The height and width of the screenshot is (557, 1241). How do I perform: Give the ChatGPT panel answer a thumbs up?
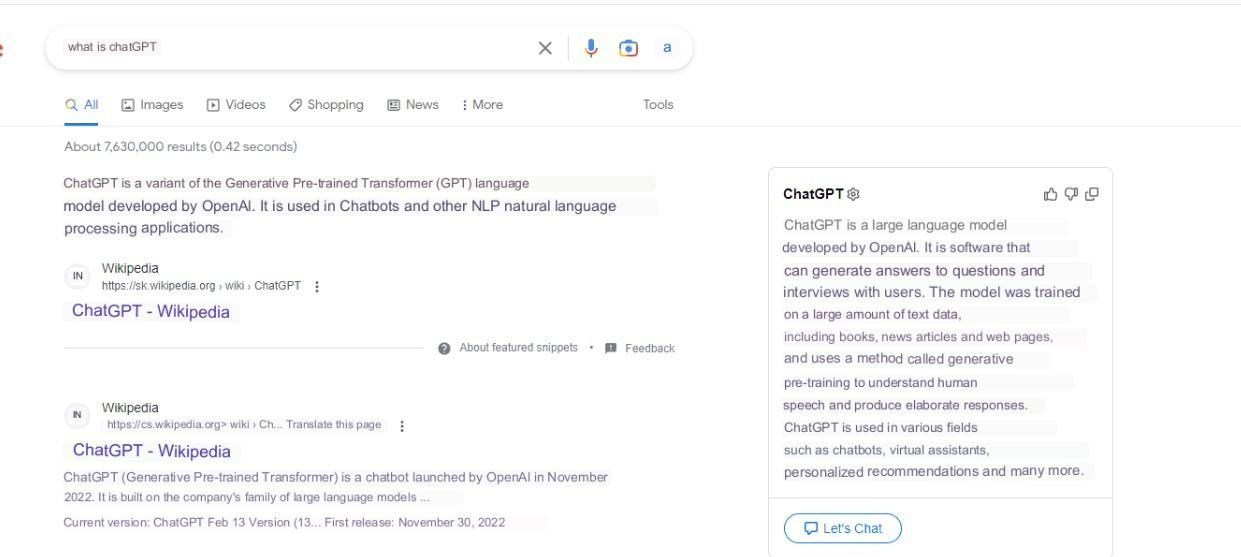coord(1050,194)
